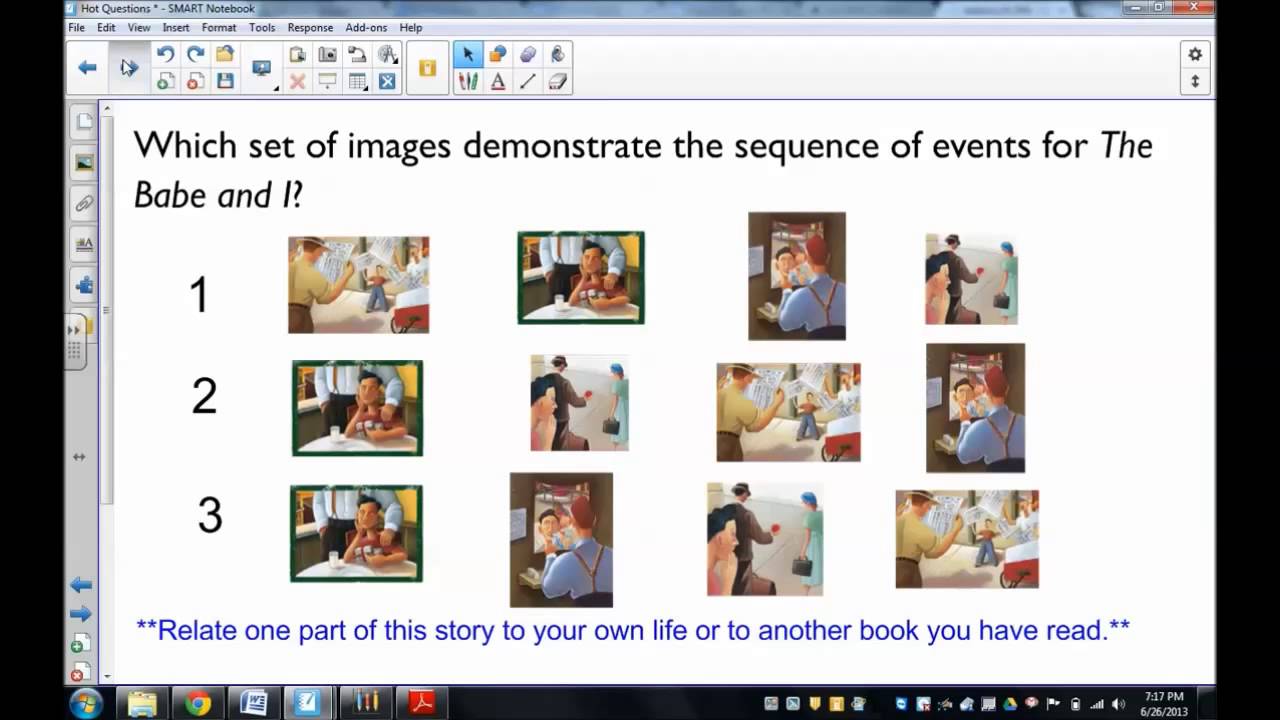Open the View menu
The width and height of the screenshot is (1280, 720).
coord(139,28)
